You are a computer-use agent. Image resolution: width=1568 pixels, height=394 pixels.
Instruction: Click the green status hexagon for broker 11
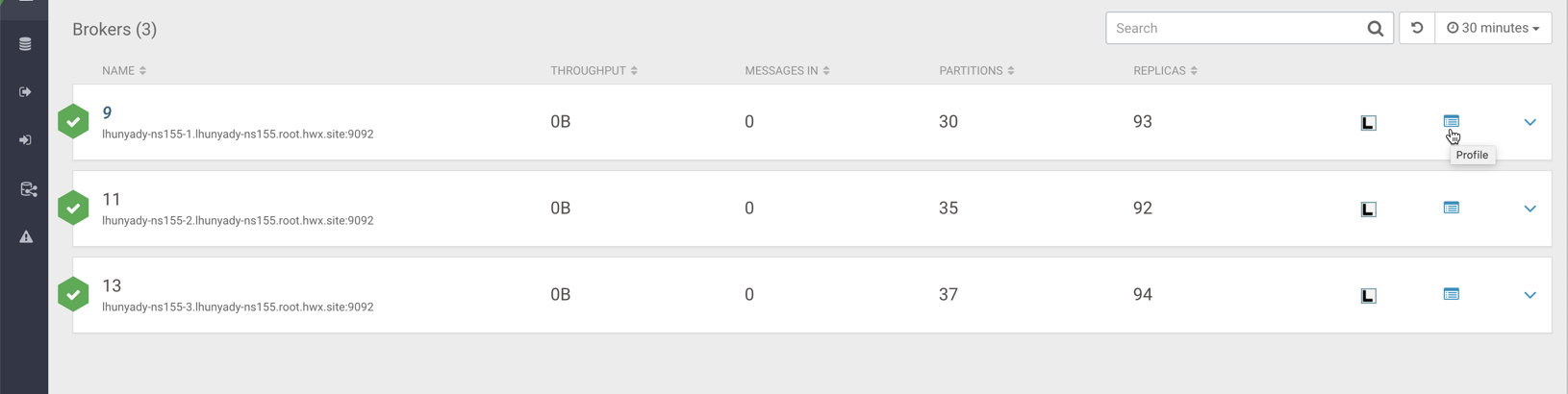[x=73, y=208]
